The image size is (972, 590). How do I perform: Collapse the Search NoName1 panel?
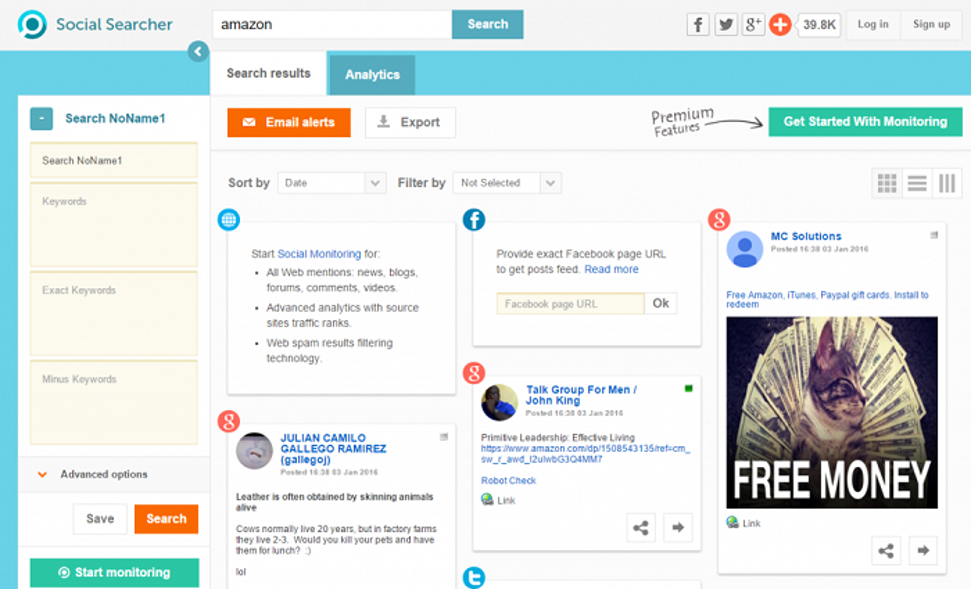pos(42,118)
